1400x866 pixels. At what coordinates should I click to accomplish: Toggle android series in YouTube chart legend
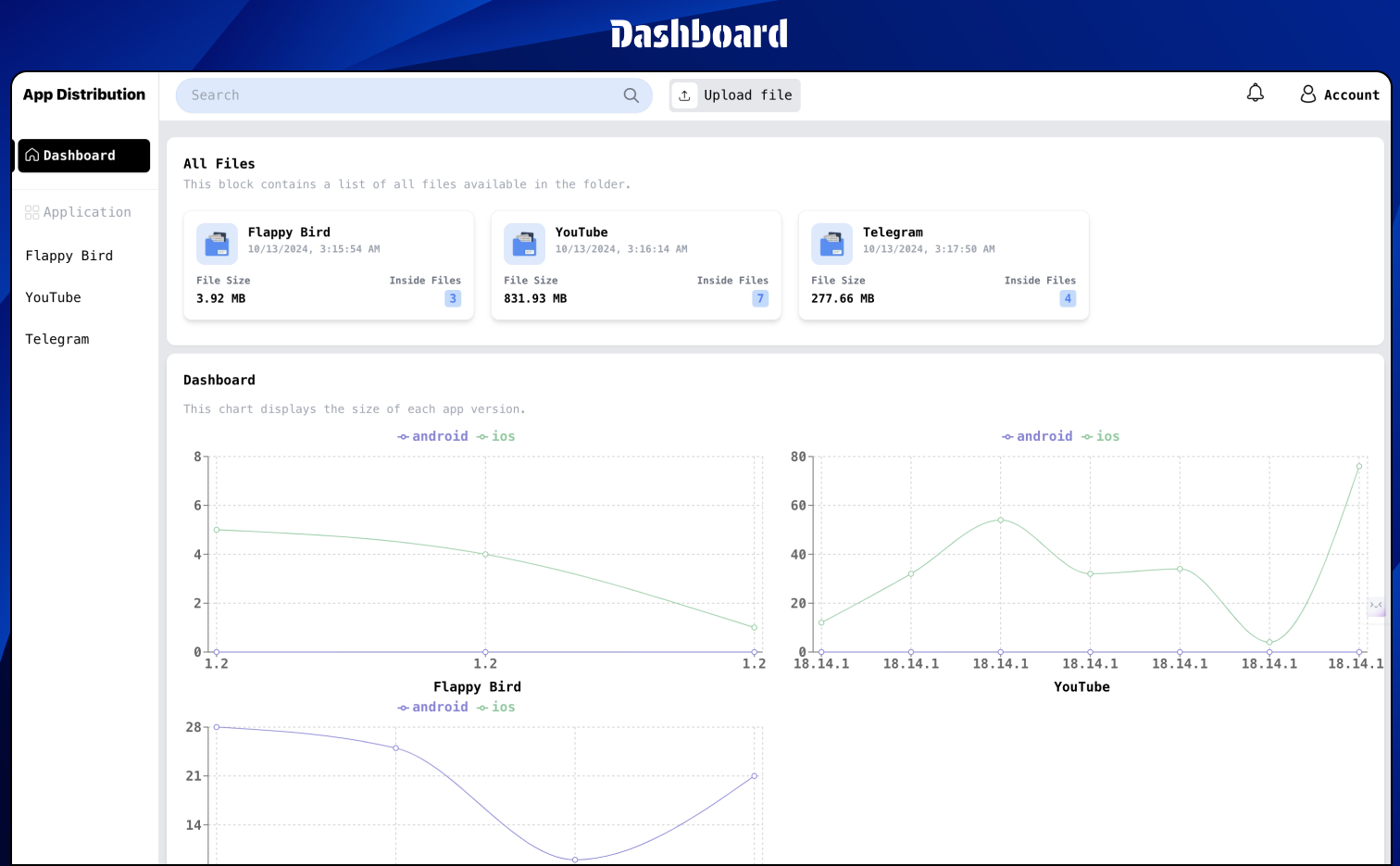1037,436
